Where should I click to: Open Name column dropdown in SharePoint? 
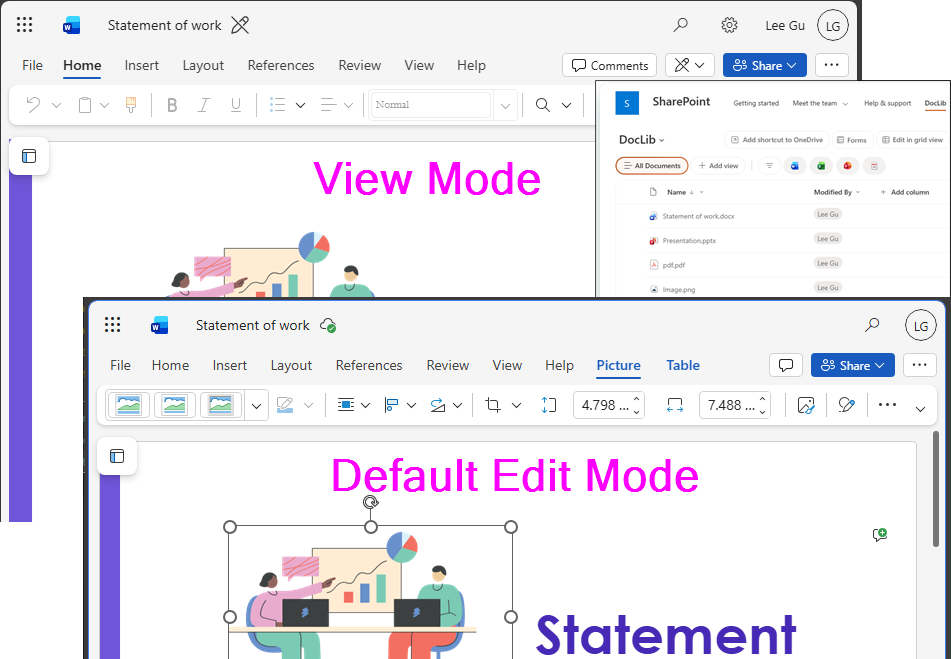click(702, 192)
